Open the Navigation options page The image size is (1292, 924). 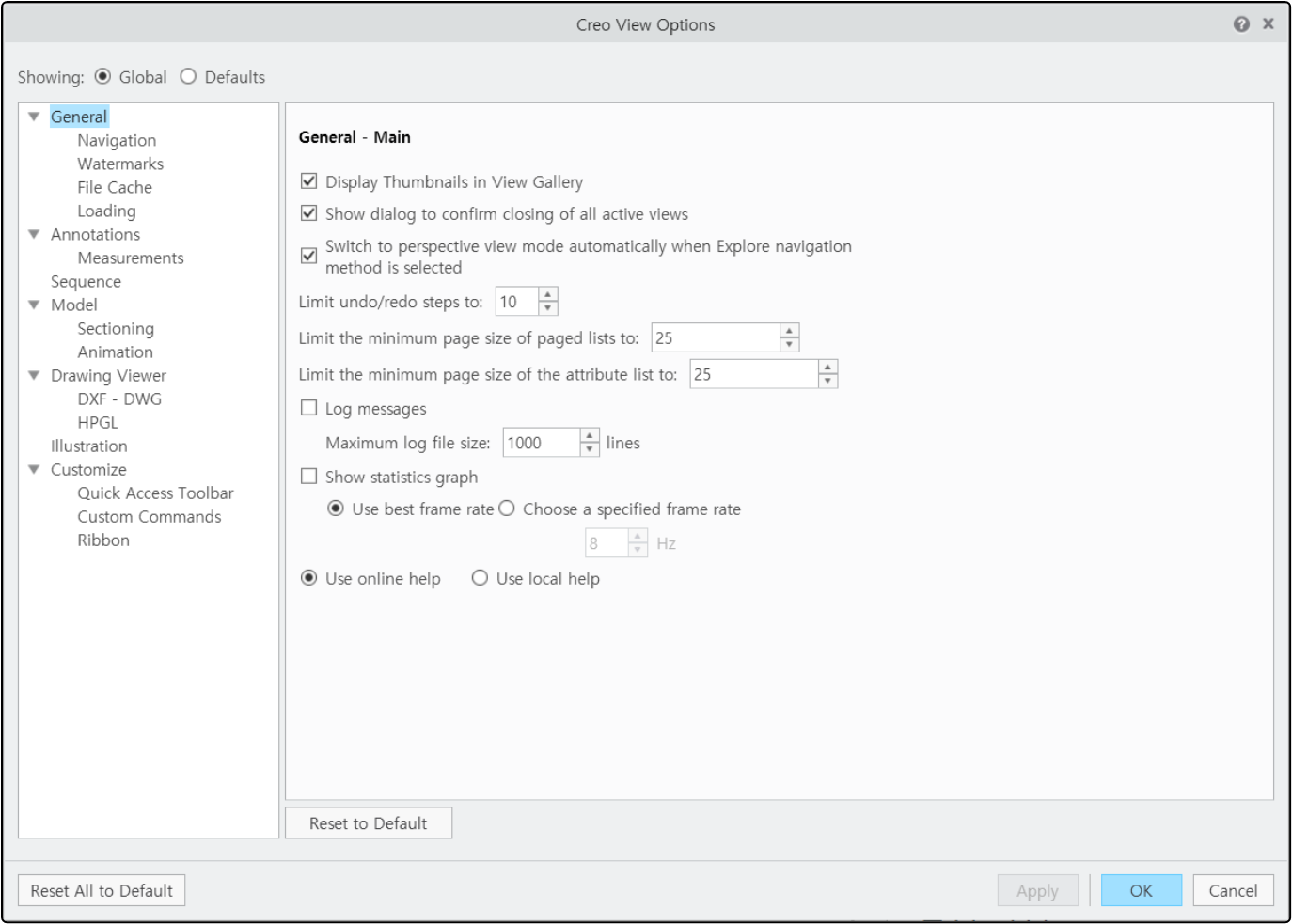tap(117, 140)
